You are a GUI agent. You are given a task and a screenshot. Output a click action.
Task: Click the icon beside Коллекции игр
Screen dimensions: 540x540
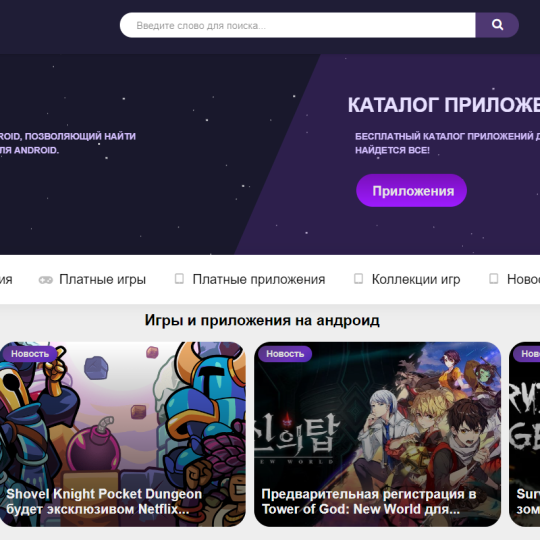click(359, 278)
